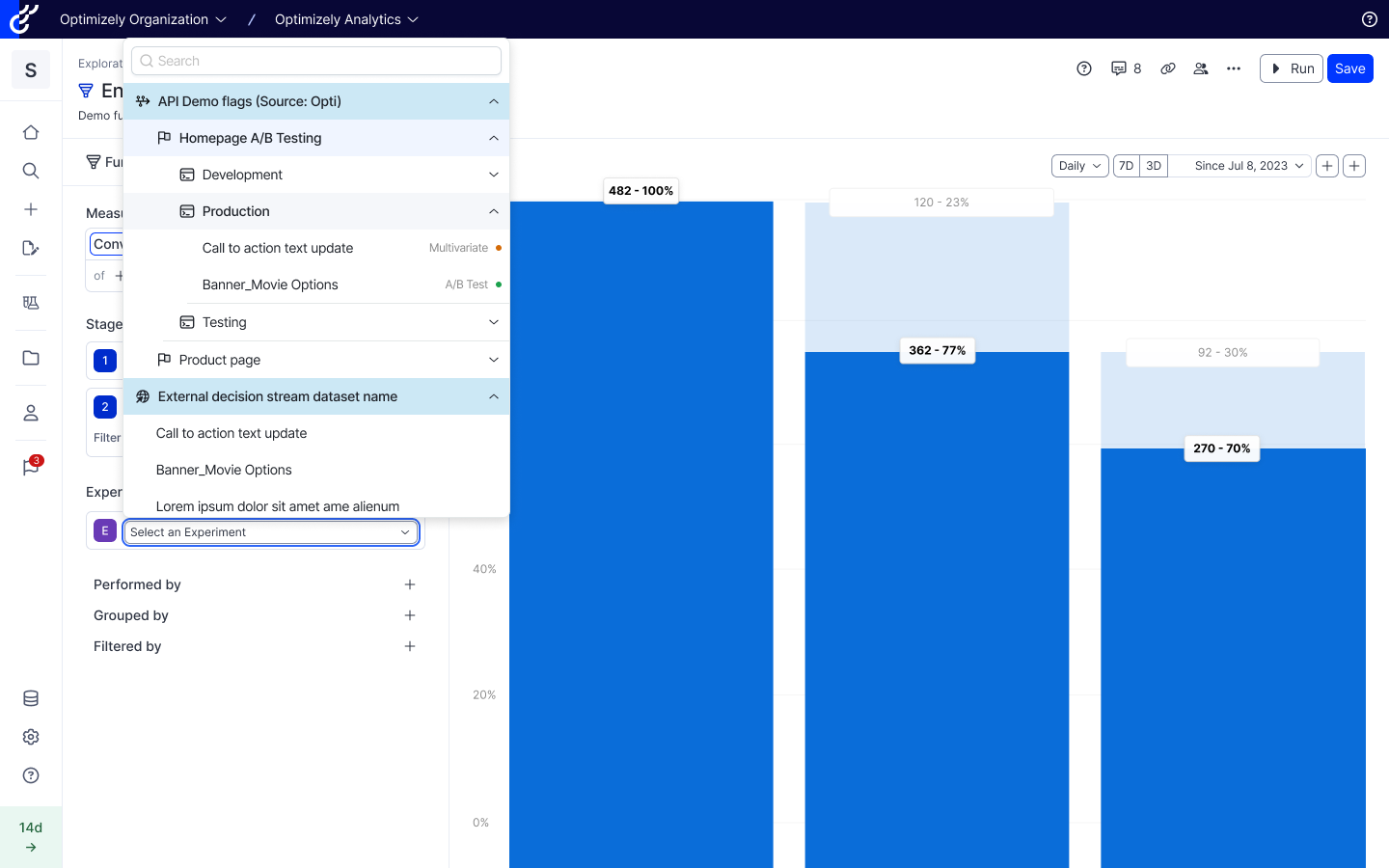The height and width of the screenshot is (868, 1389).
Task: Click the copy link icon
Action: pos(1167,68)
